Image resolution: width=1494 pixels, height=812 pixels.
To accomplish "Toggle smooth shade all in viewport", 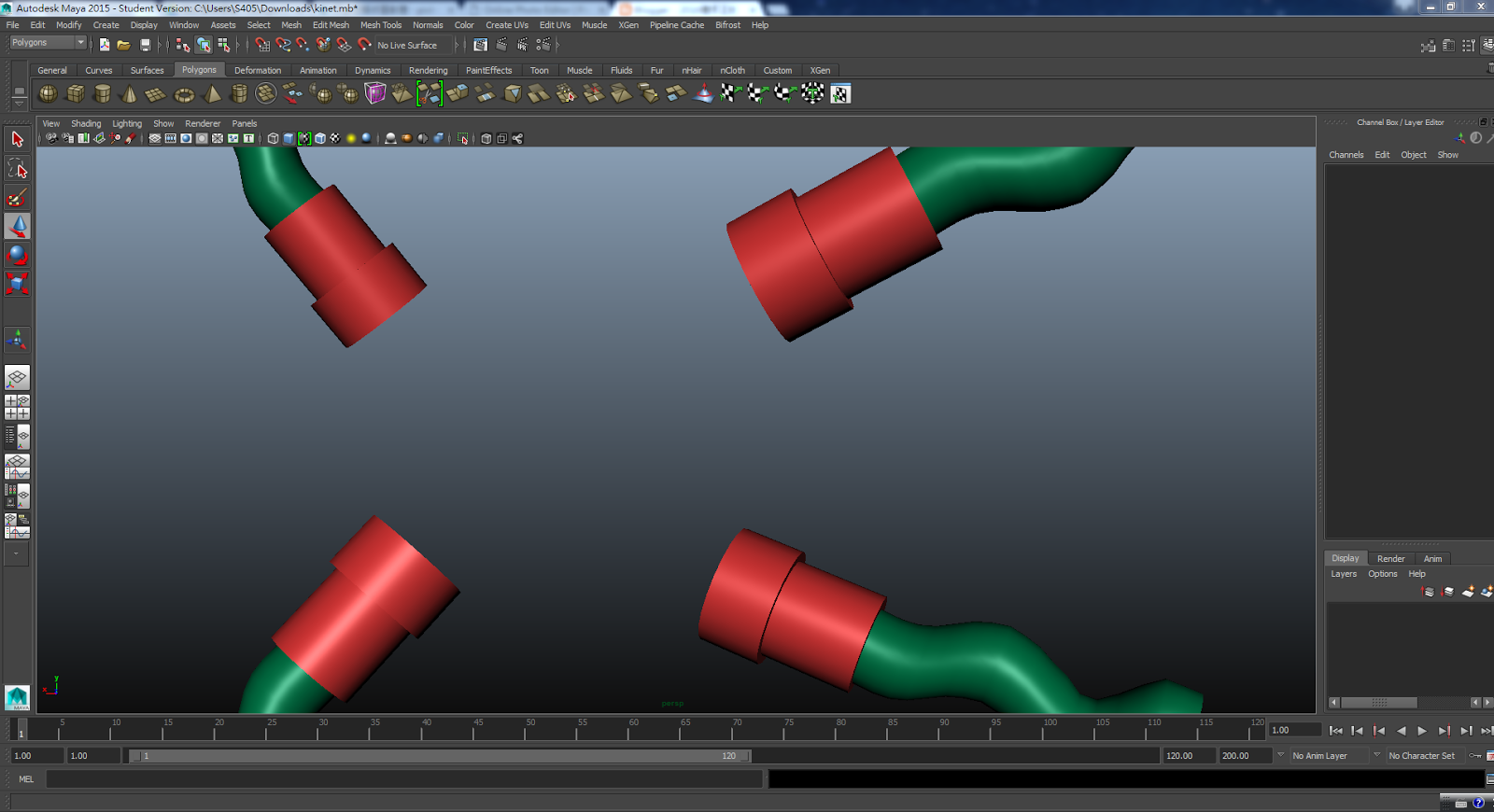I will tap(289, 138).
